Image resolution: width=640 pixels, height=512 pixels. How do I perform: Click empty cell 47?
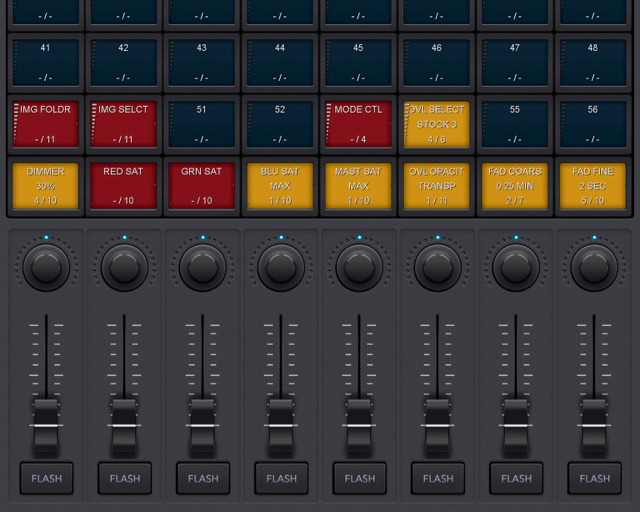click(x=515, y=62)
